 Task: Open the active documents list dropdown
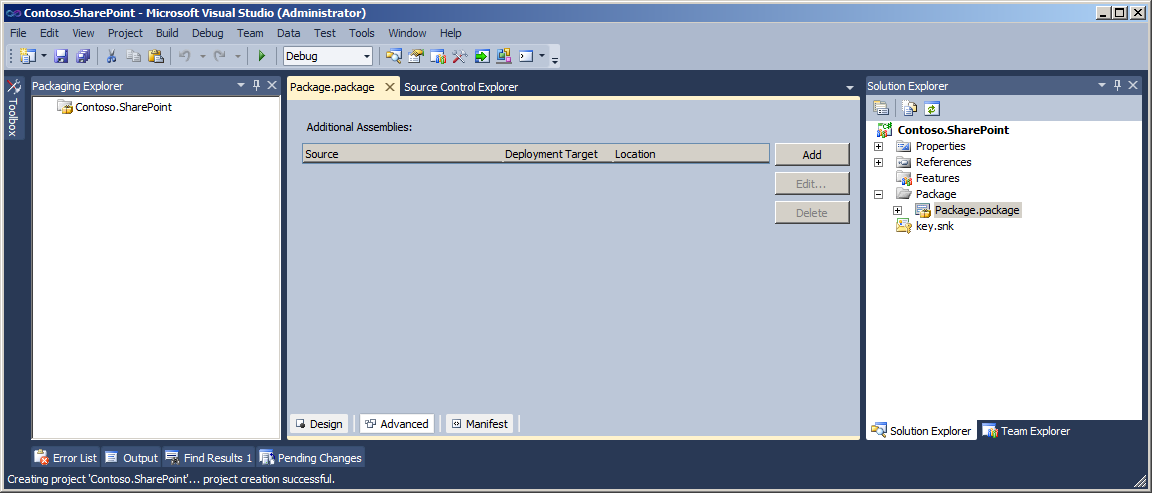(850, 87)
